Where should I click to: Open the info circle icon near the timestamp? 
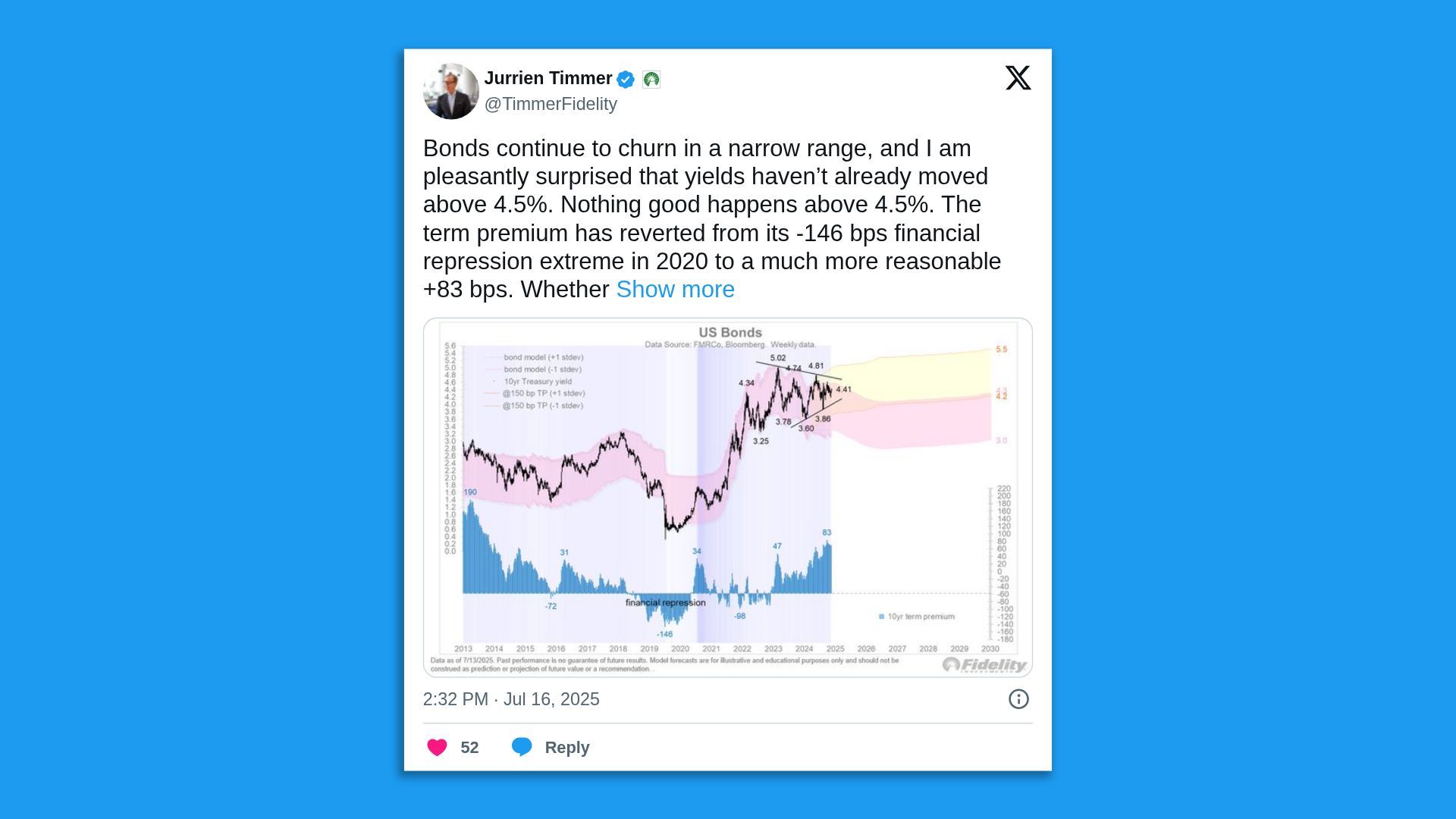[x=1019, y=699]
